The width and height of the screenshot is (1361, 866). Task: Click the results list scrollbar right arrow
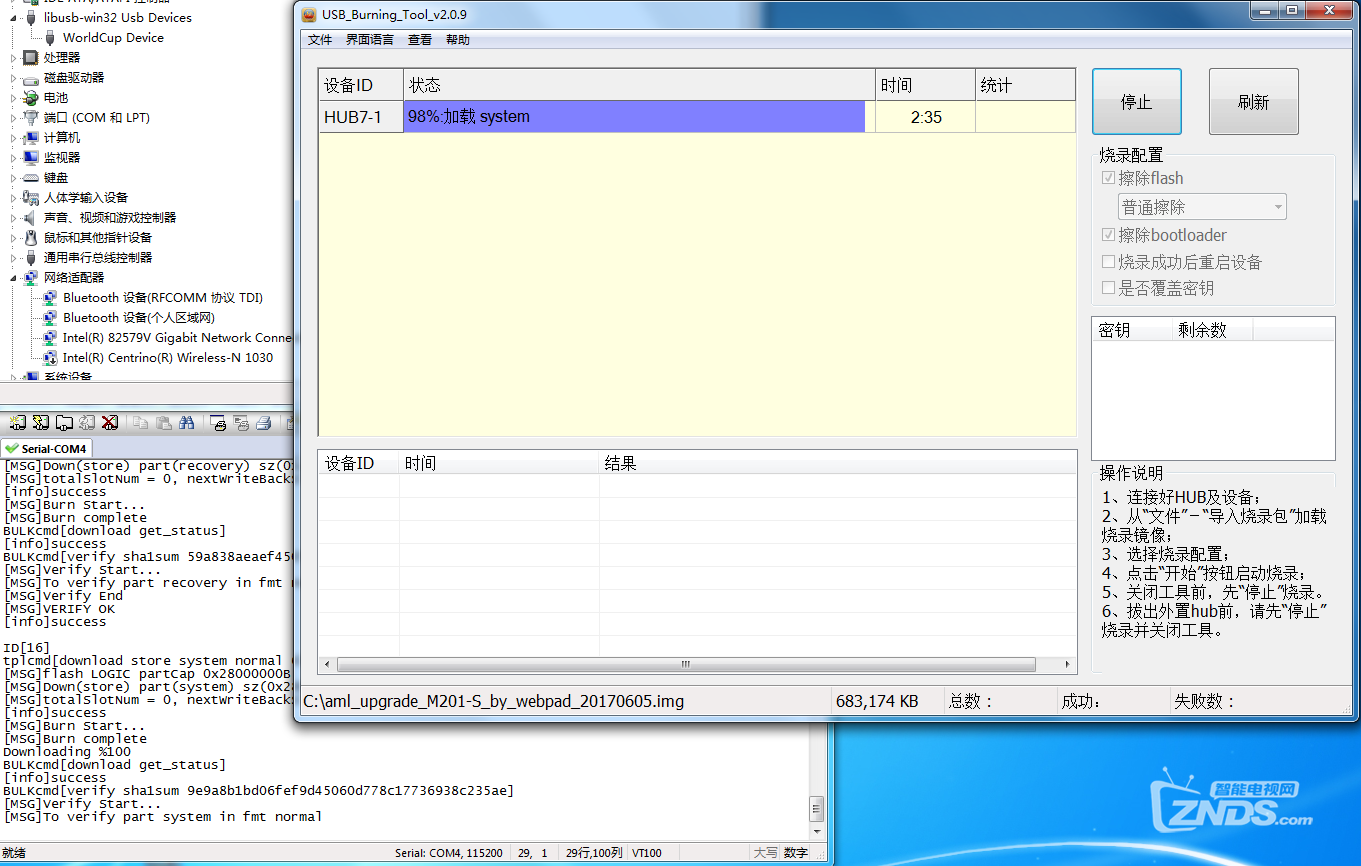pyautogui.click(x=1068, y=664)
